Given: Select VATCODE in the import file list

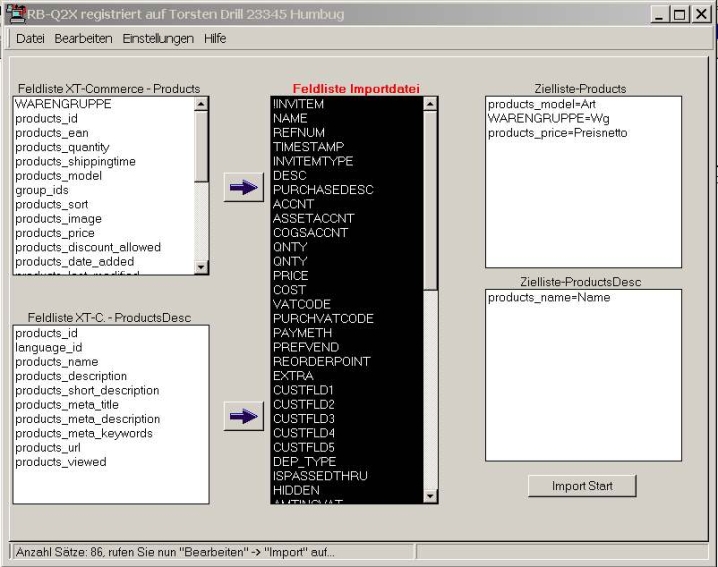Looking at the screenshot, I should pos(301,304).
